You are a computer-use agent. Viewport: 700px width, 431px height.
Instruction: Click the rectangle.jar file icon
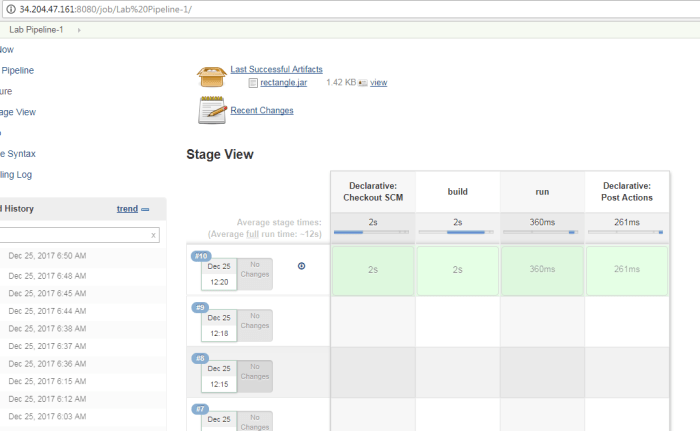coord(253,83)
